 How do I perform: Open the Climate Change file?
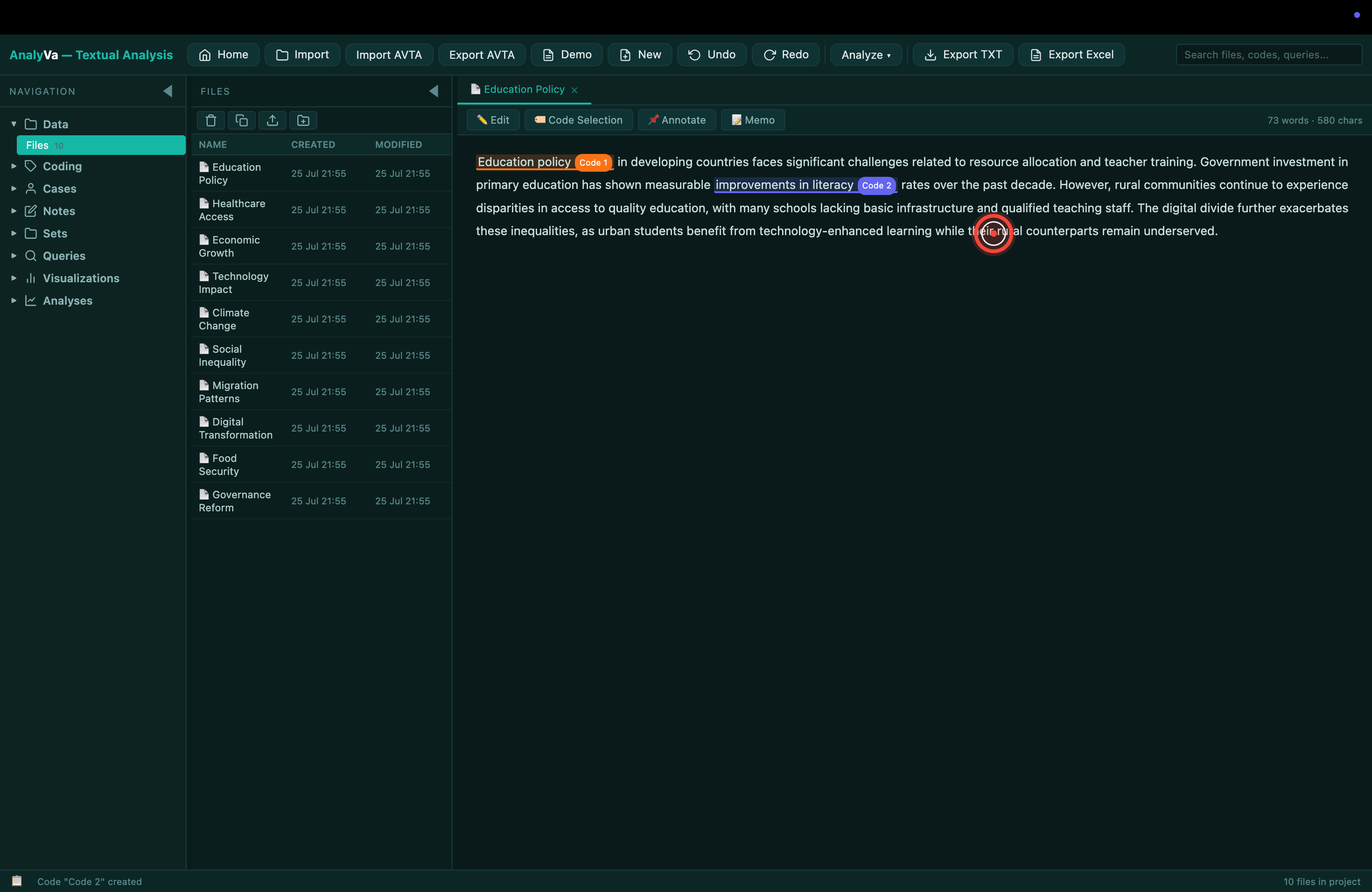pyautogui.click(x=321, y=319)
